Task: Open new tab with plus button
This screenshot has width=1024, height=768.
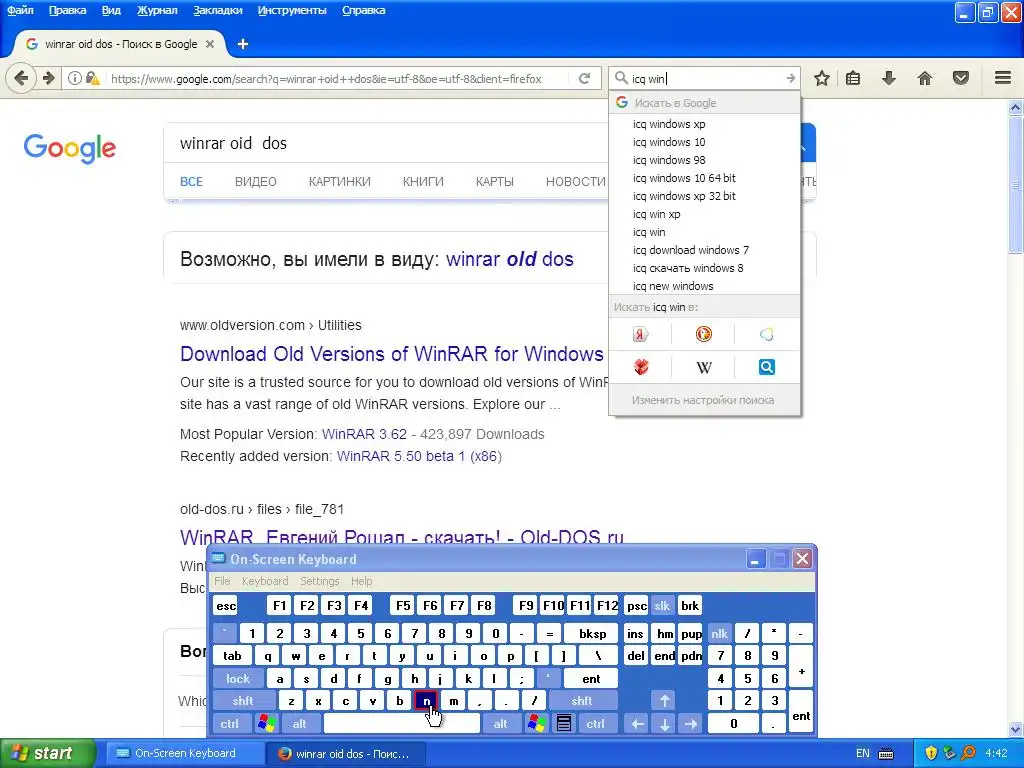Action: coord(243,44)
